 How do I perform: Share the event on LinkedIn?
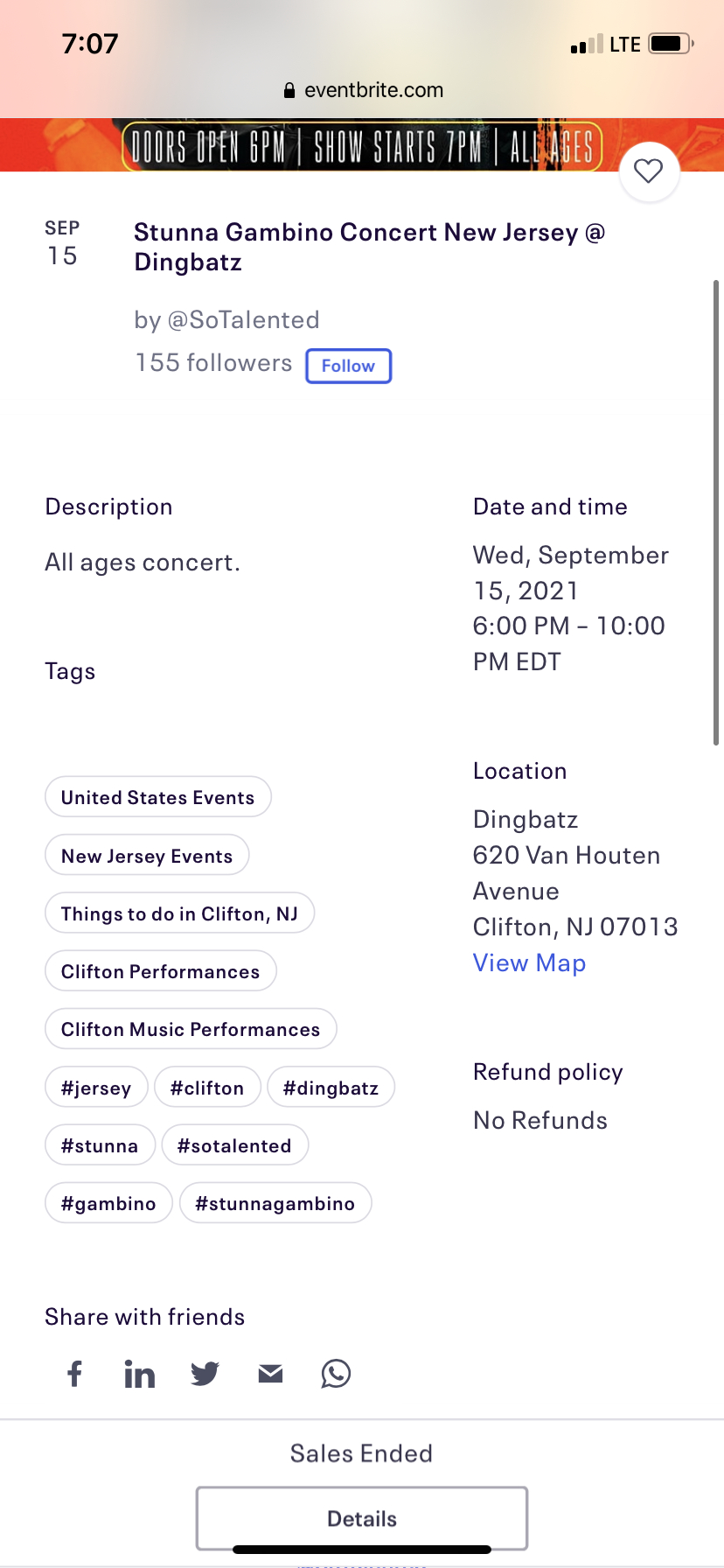(x=139, y=1374)
